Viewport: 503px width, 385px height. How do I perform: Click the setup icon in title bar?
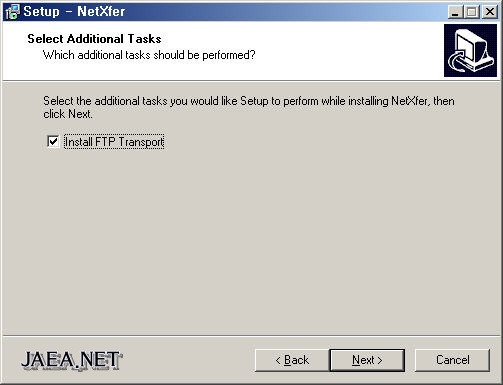click(13, 12)
